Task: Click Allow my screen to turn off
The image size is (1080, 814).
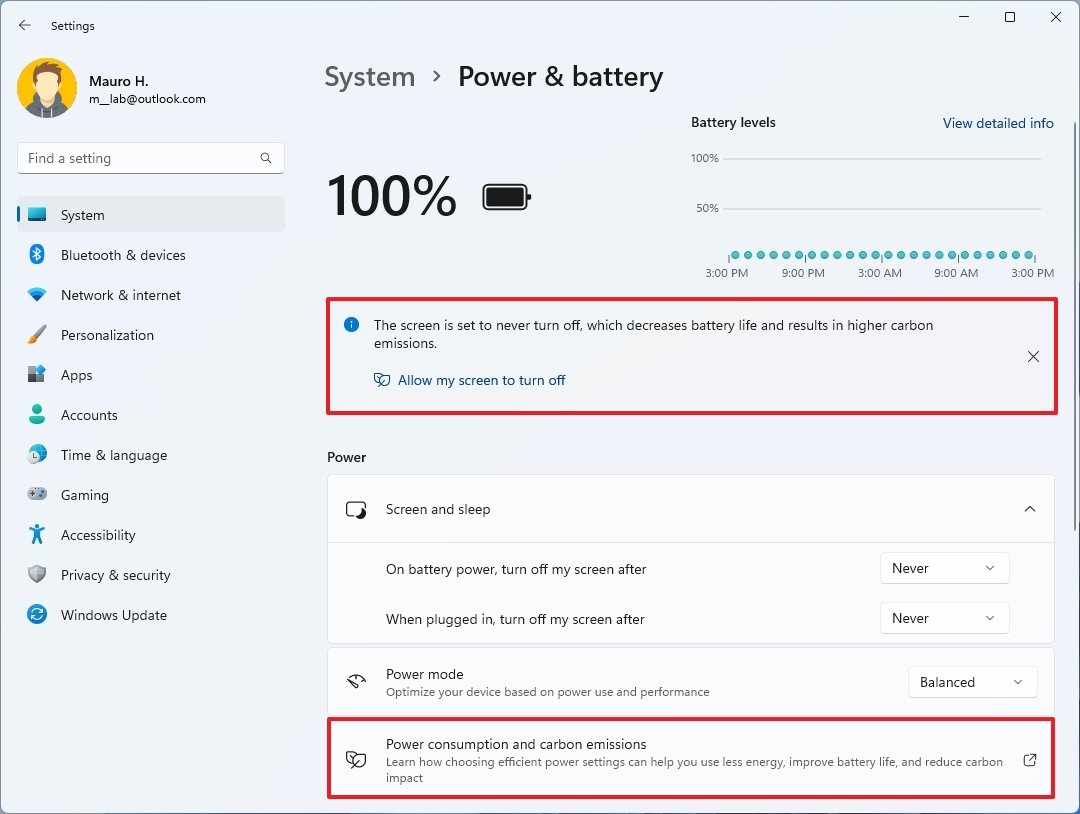Action: click(x=481, y=380)
